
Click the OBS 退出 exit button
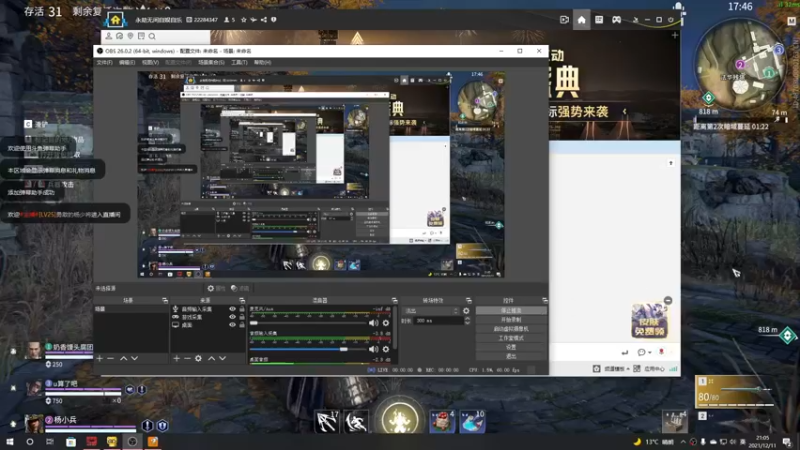(x=511, y=356)
